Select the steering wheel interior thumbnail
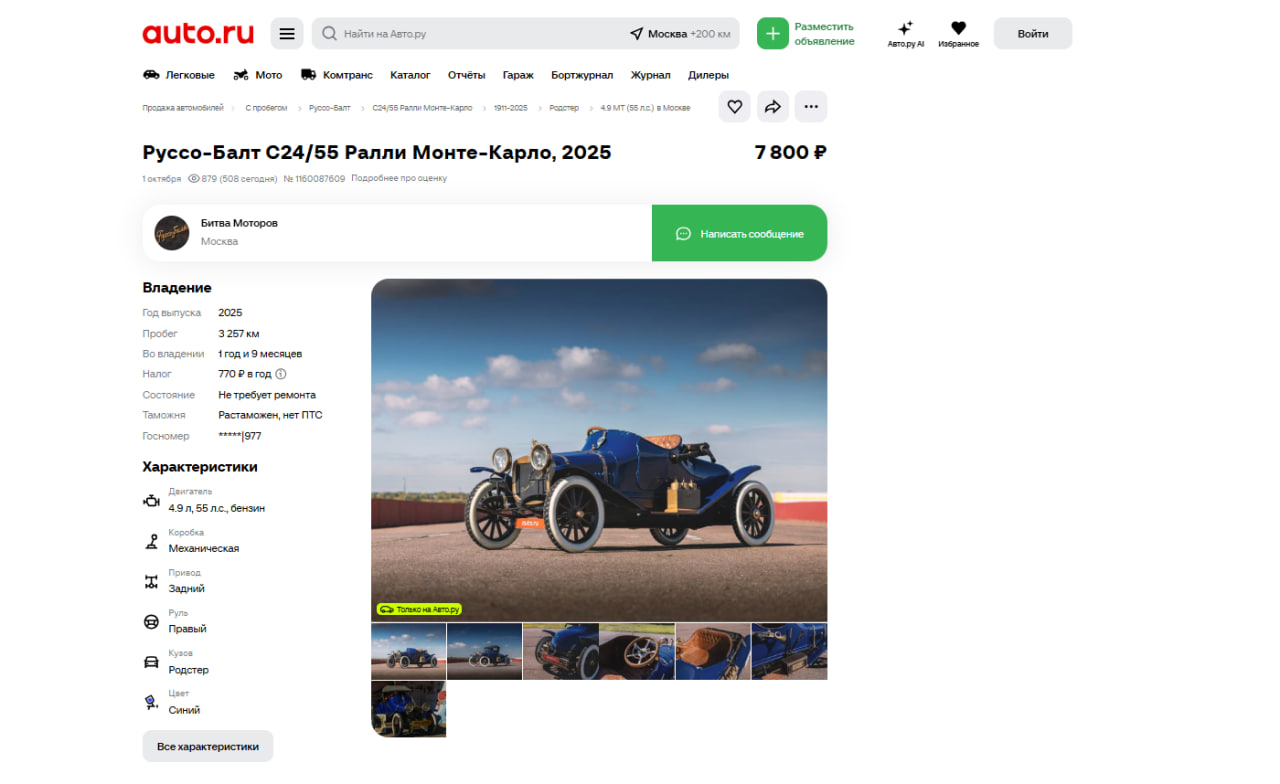The width and height of the screenshot is (1280, 784). pyautogui.click(x=637, y=652)
